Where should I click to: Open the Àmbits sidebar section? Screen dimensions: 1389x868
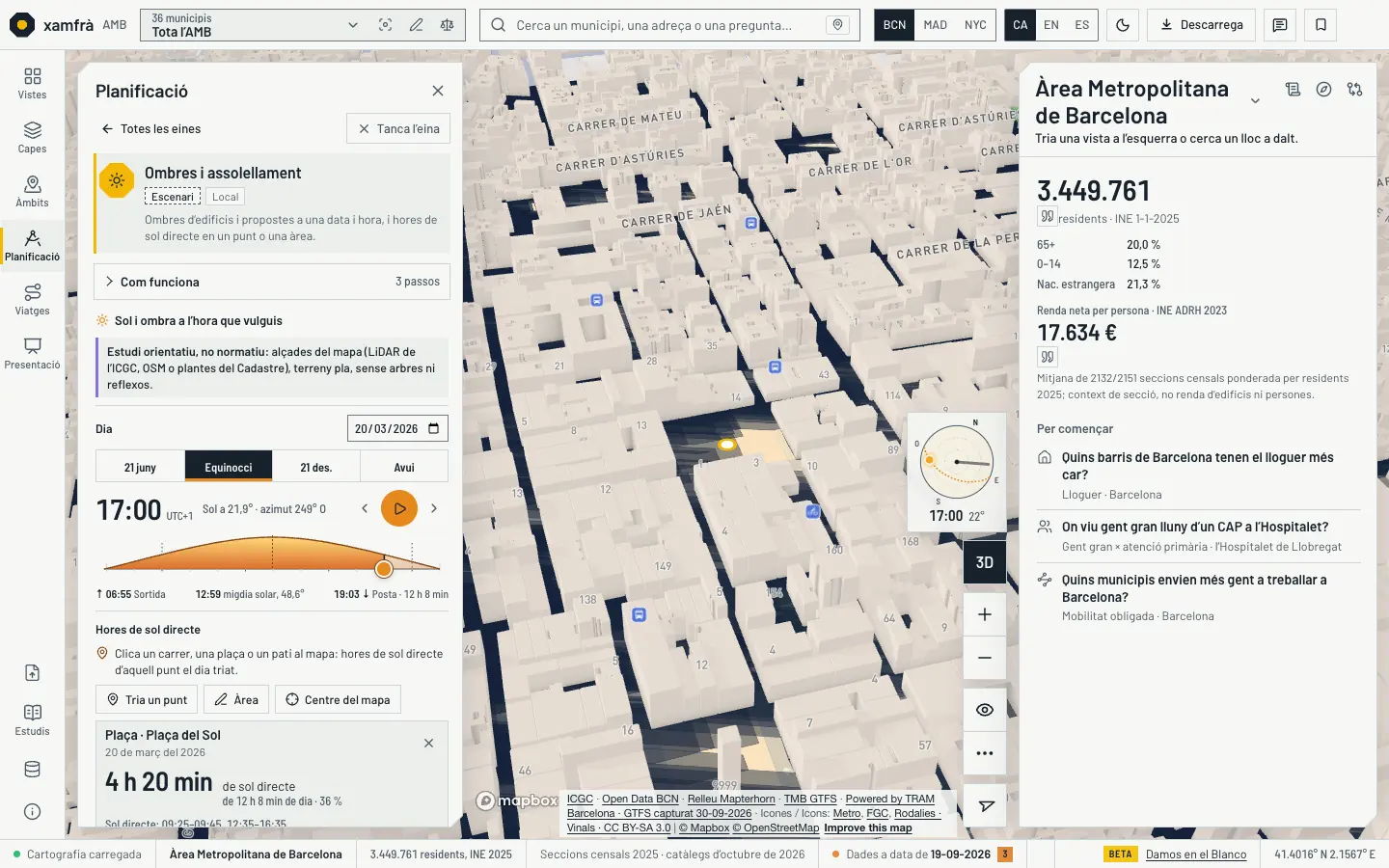32,191
